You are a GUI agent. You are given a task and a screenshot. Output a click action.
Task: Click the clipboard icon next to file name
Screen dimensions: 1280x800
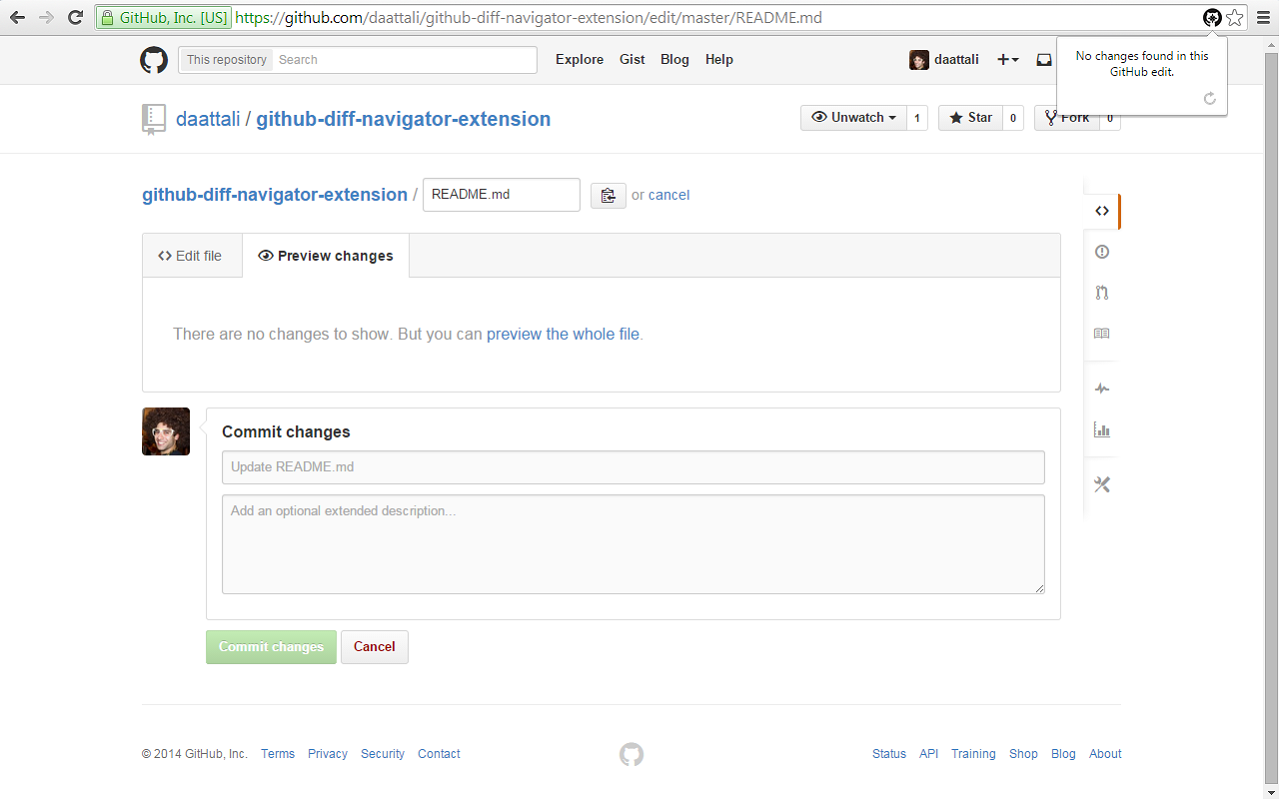608,196
